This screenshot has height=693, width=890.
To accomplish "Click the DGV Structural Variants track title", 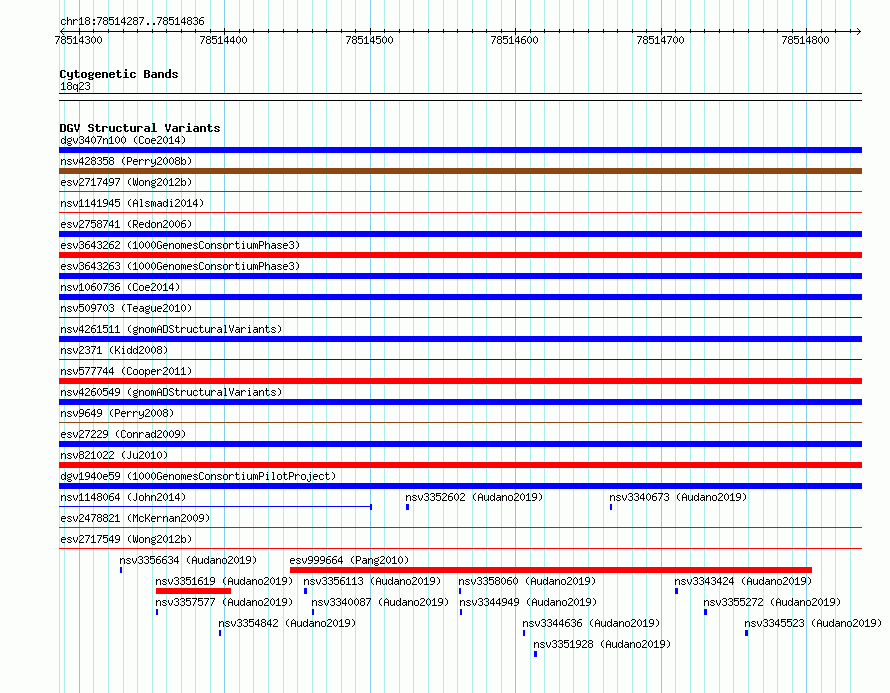I will tap(140, 128).
